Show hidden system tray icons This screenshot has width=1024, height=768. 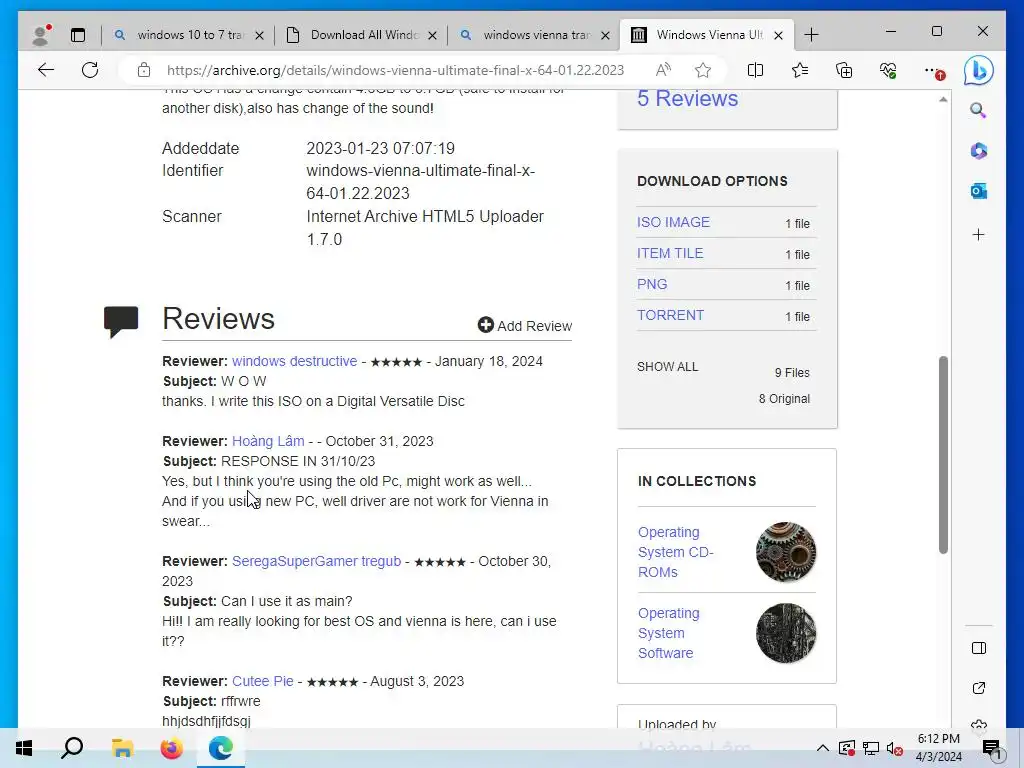(823, 748)
